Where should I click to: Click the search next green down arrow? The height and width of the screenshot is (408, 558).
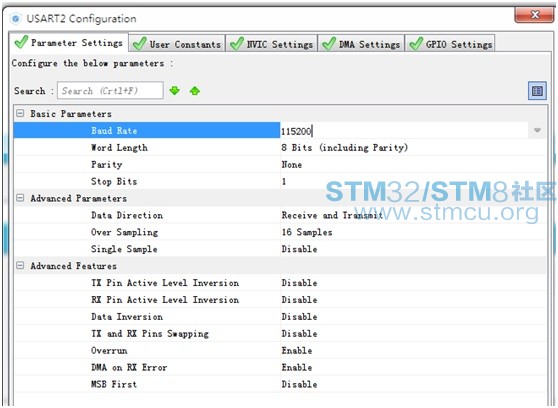point(174,91)
